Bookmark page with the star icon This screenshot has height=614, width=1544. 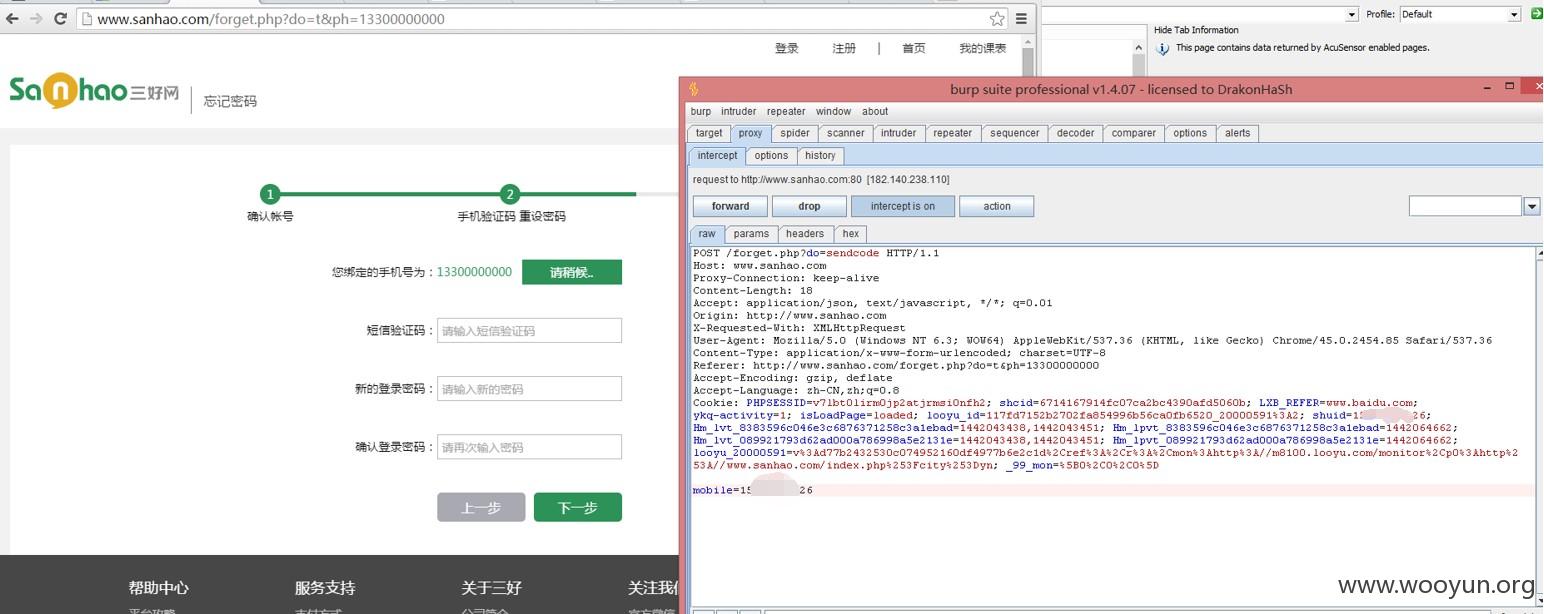[x=997, y=19]
